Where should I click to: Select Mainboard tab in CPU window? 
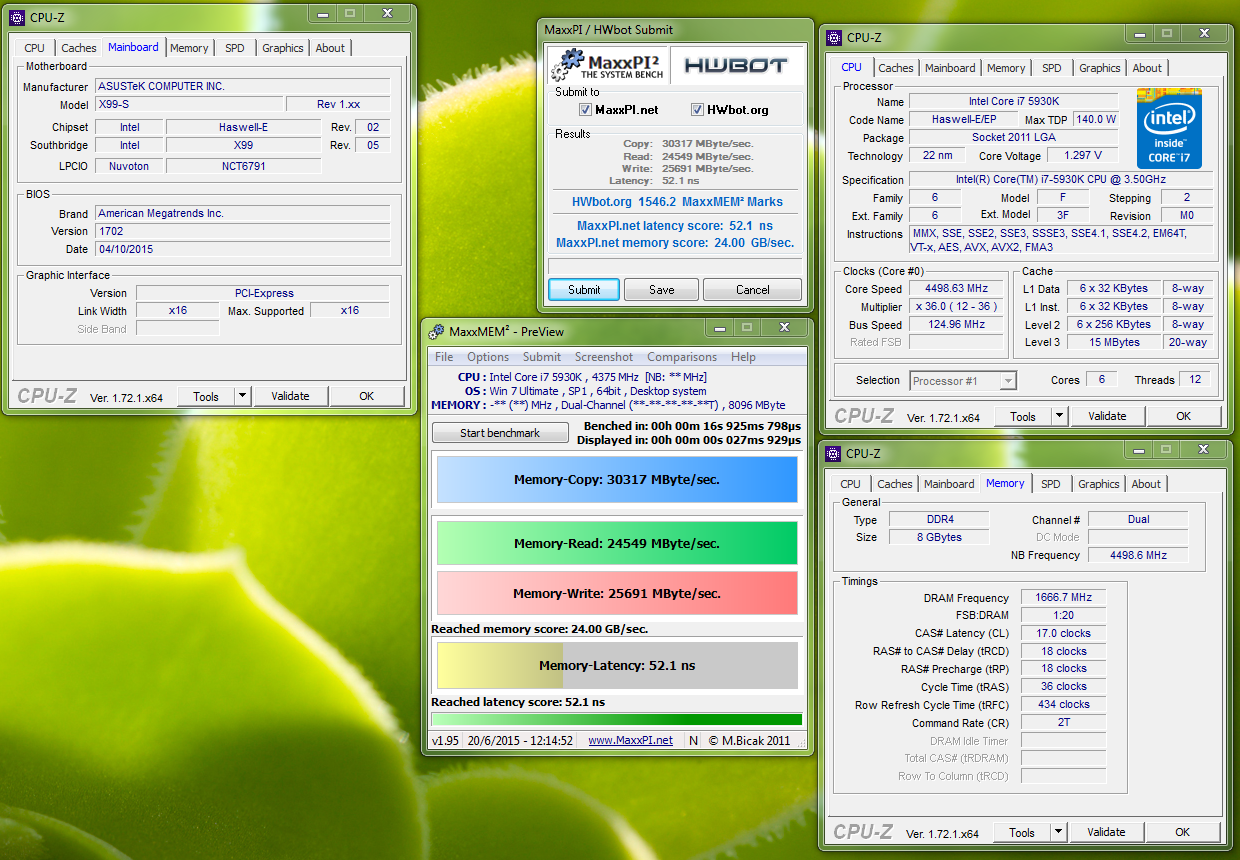click(950, 68)
